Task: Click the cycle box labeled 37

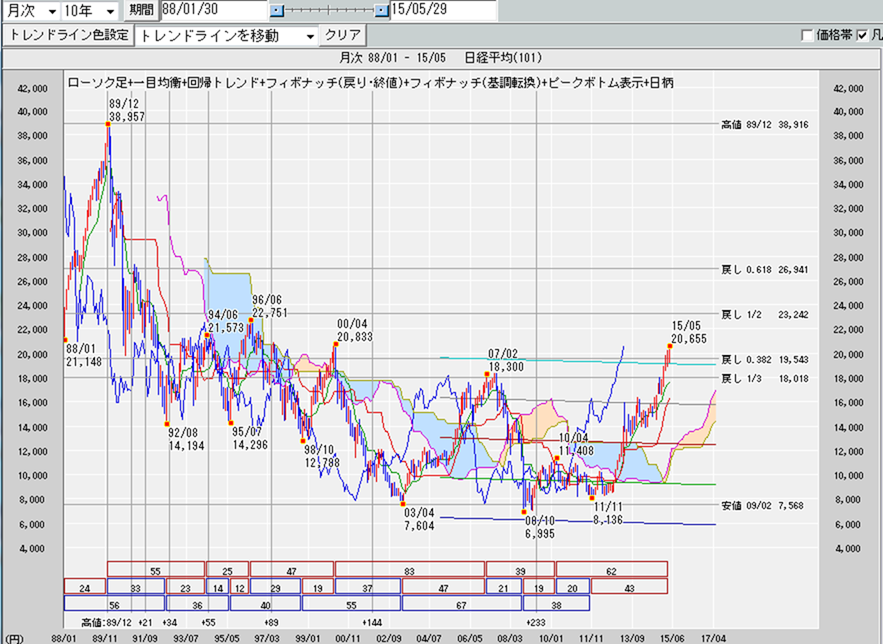Action: coord(368,586)
